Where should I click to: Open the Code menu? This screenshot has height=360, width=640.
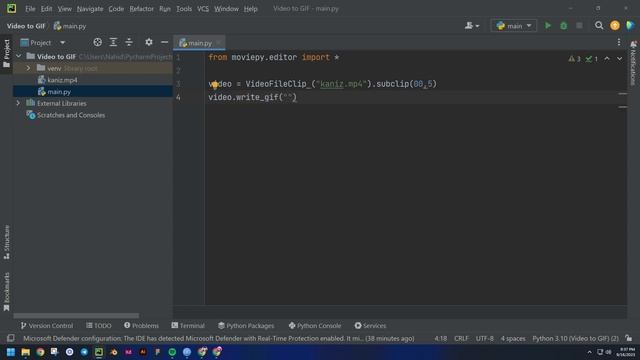pos(116,9)
